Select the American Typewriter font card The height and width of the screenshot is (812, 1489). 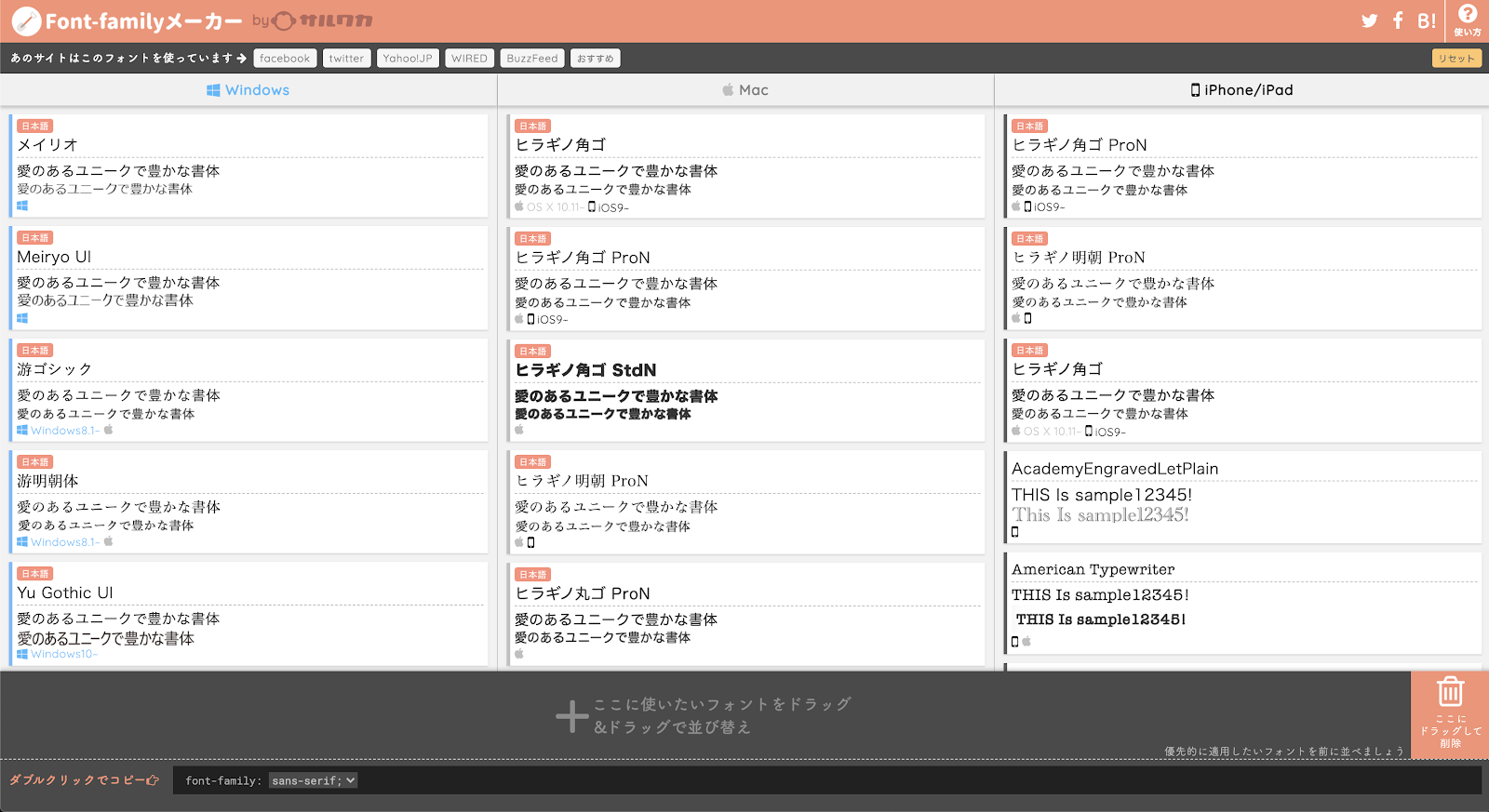point(1243,603)
